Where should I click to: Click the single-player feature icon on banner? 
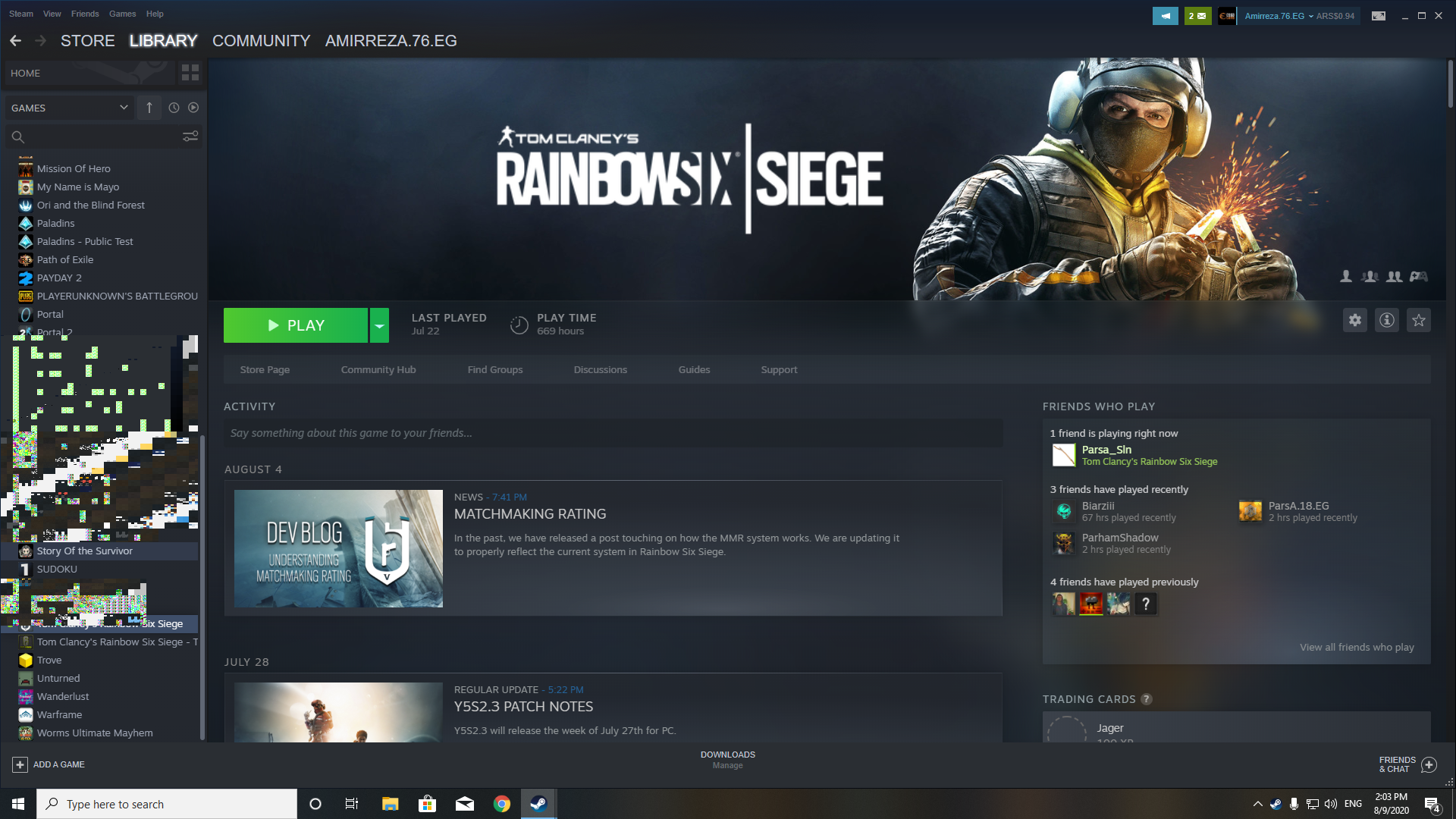(1346, 277)
